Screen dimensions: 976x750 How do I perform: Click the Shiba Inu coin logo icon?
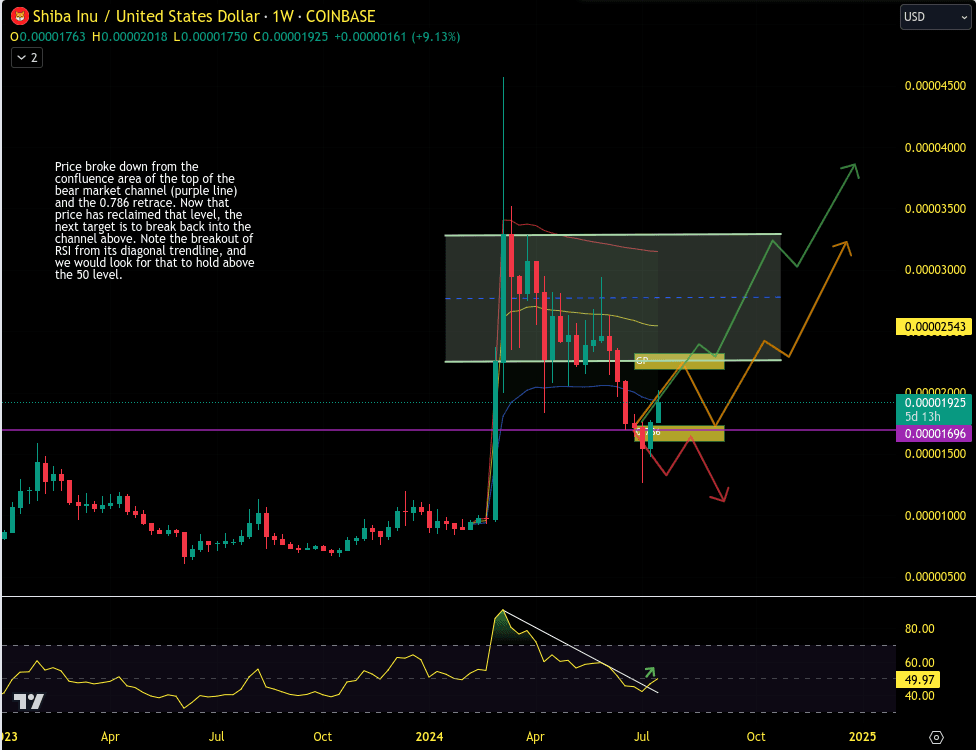coord(20,16)
